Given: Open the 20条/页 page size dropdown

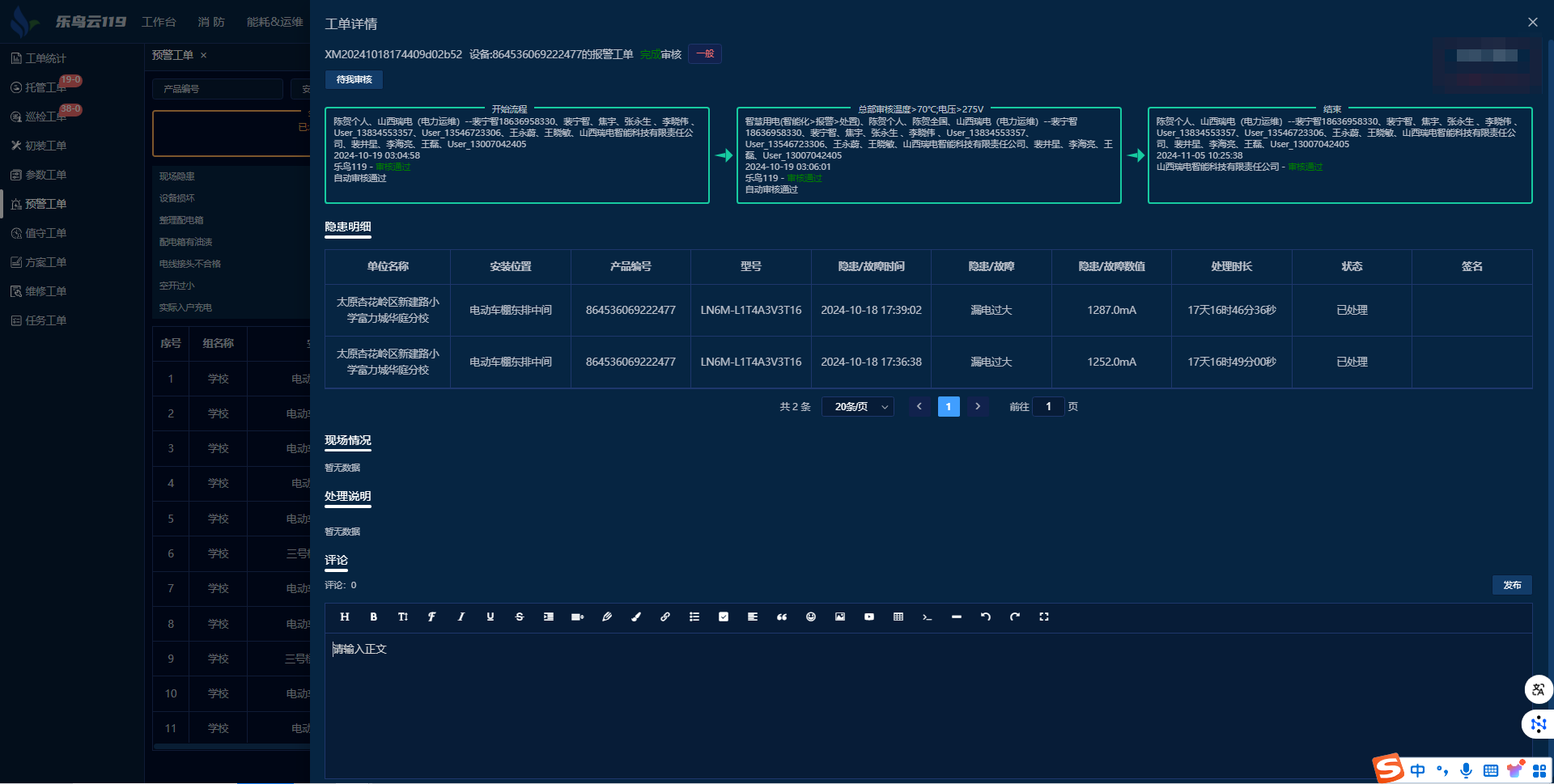Looking at the screenshot, I should 857,407.
